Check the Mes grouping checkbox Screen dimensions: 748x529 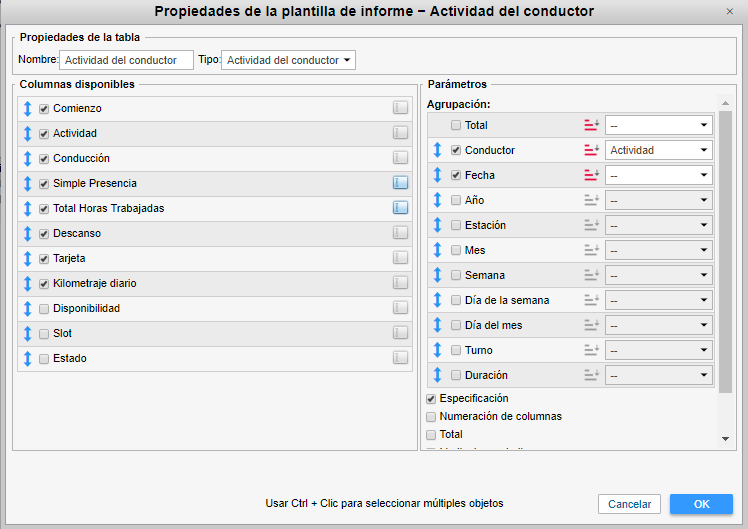click(456, 250)
